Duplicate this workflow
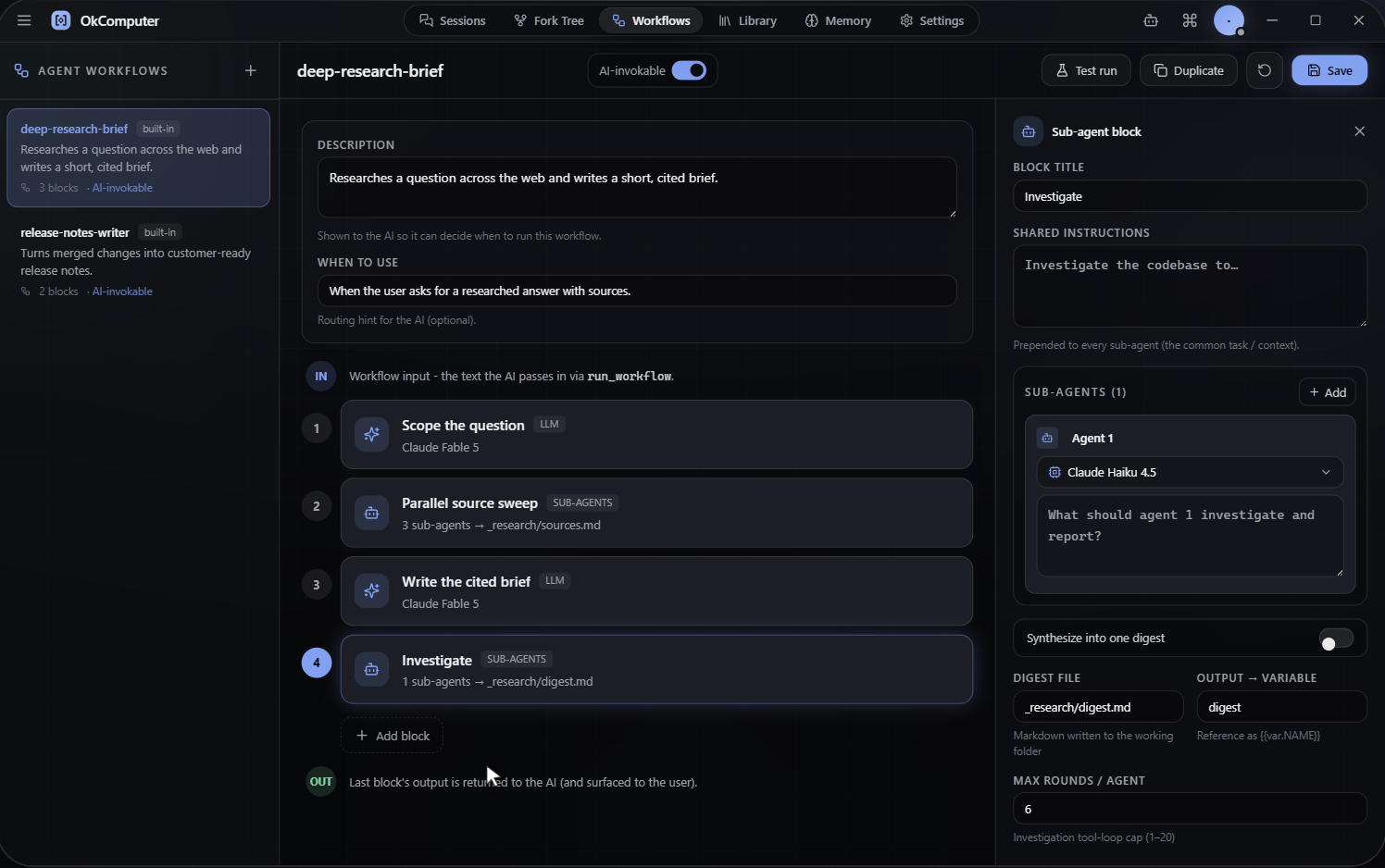This screenshot has width=1385, height=868. coord(1189,70)
